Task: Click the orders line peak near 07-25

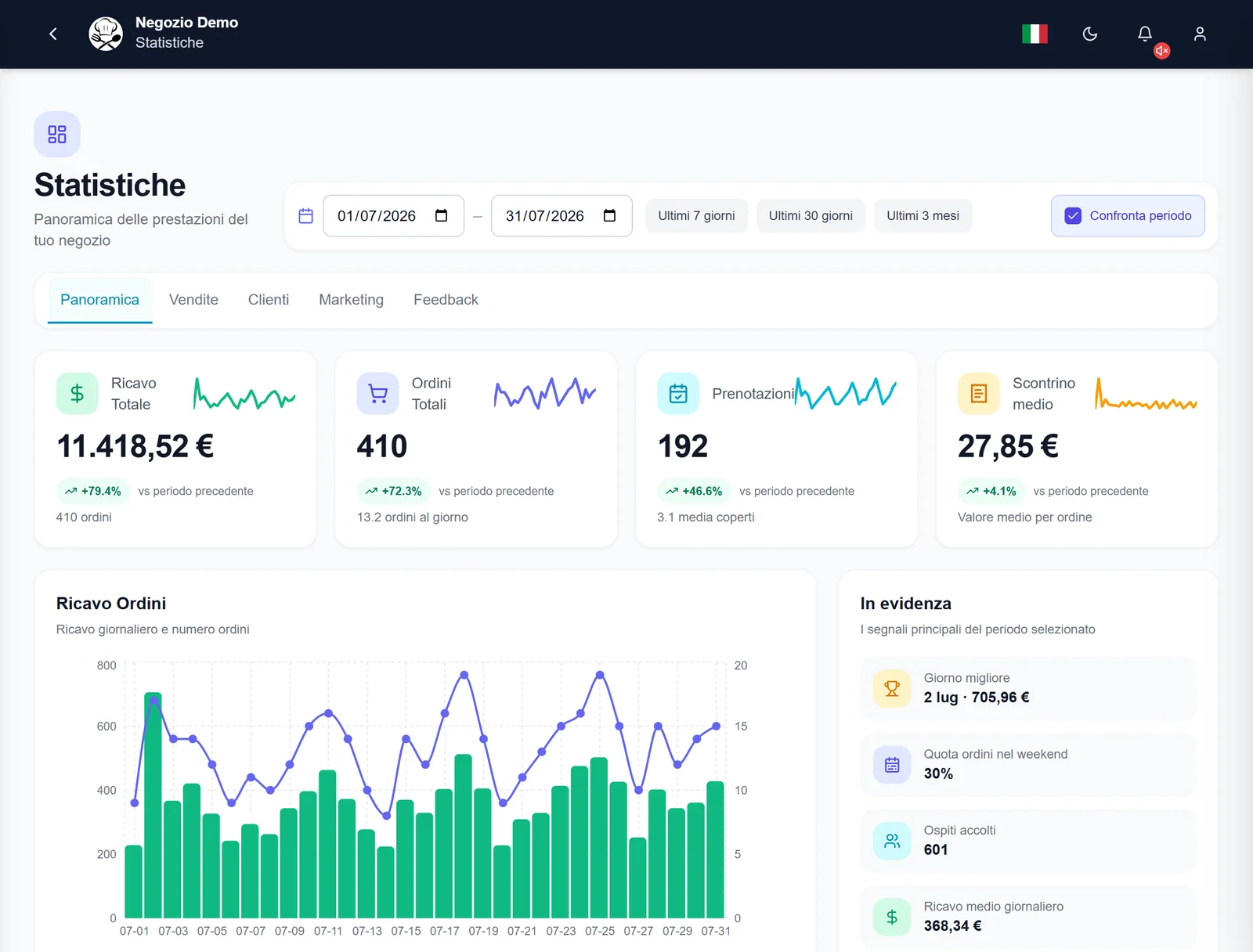Action: (600, 674)
